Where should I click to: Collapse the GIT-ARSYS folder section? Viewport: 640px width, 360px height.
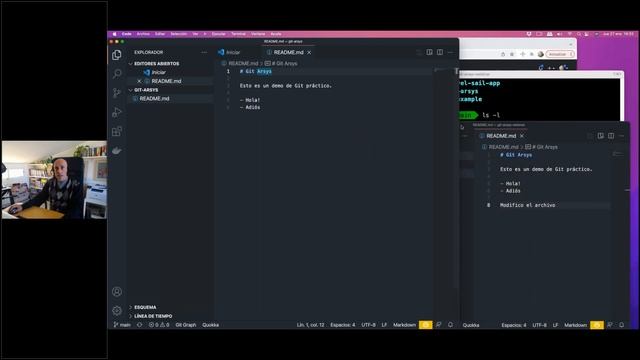coord(146,90)
